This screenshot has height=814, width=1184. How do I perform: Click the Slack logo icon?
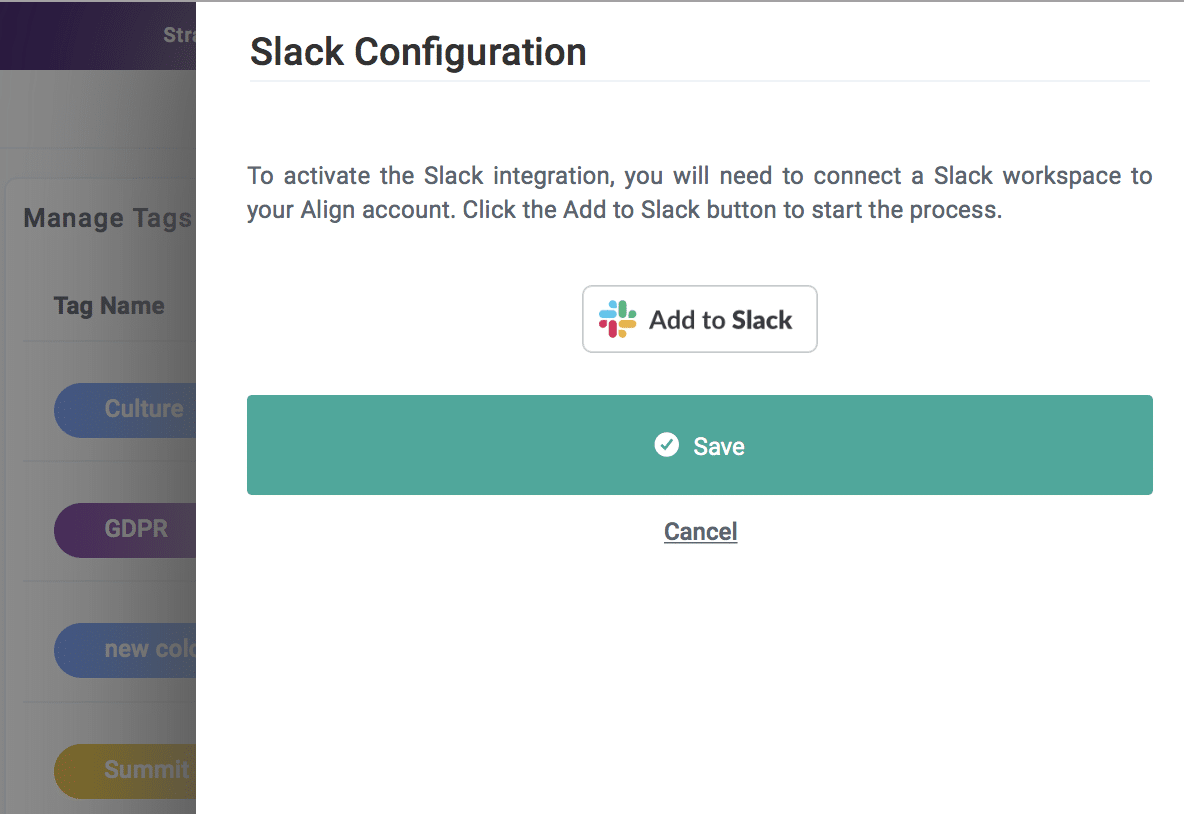point(617,319)
